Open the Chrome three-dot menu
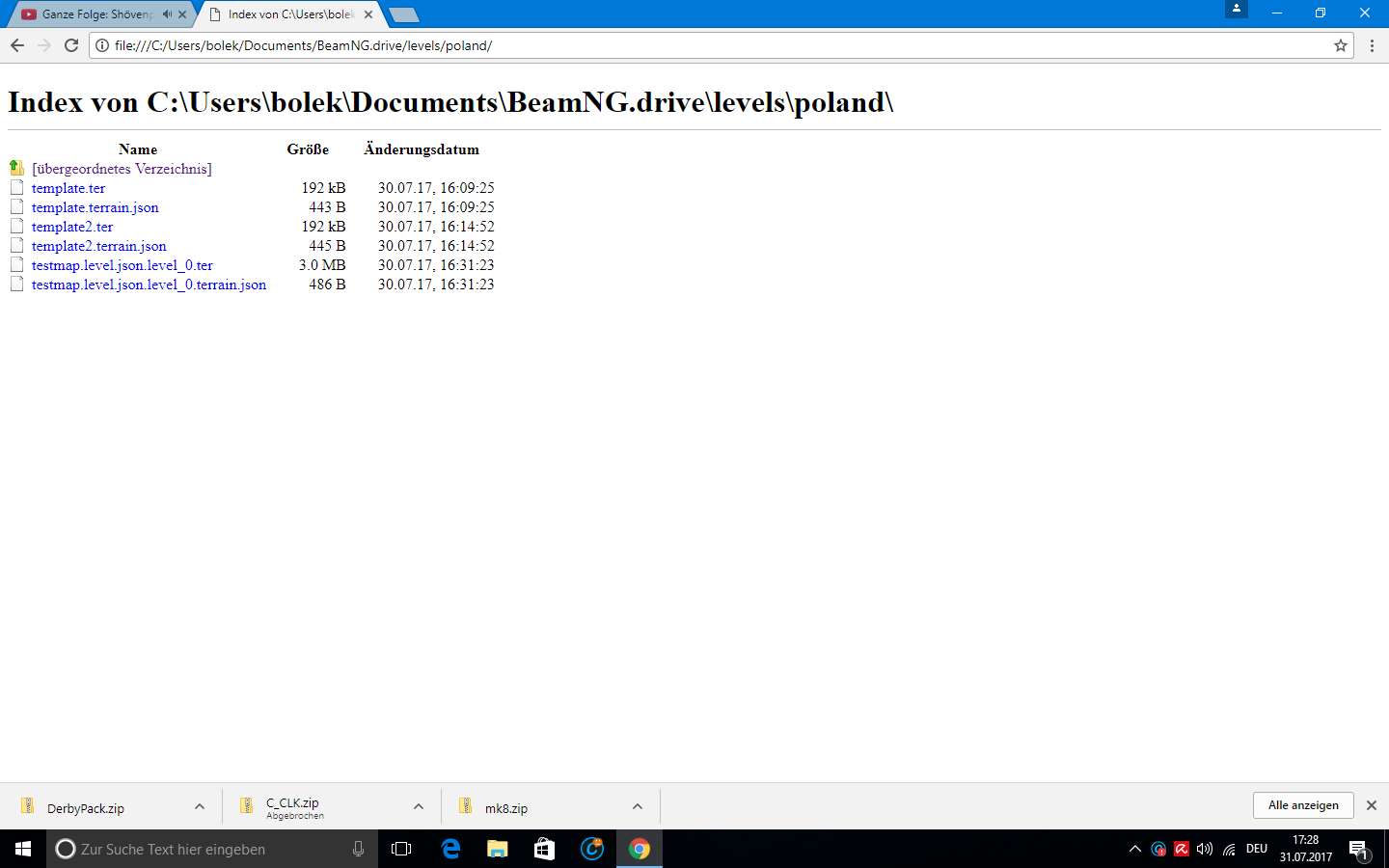The image size is (1389, 868). tap(1372, 45)
